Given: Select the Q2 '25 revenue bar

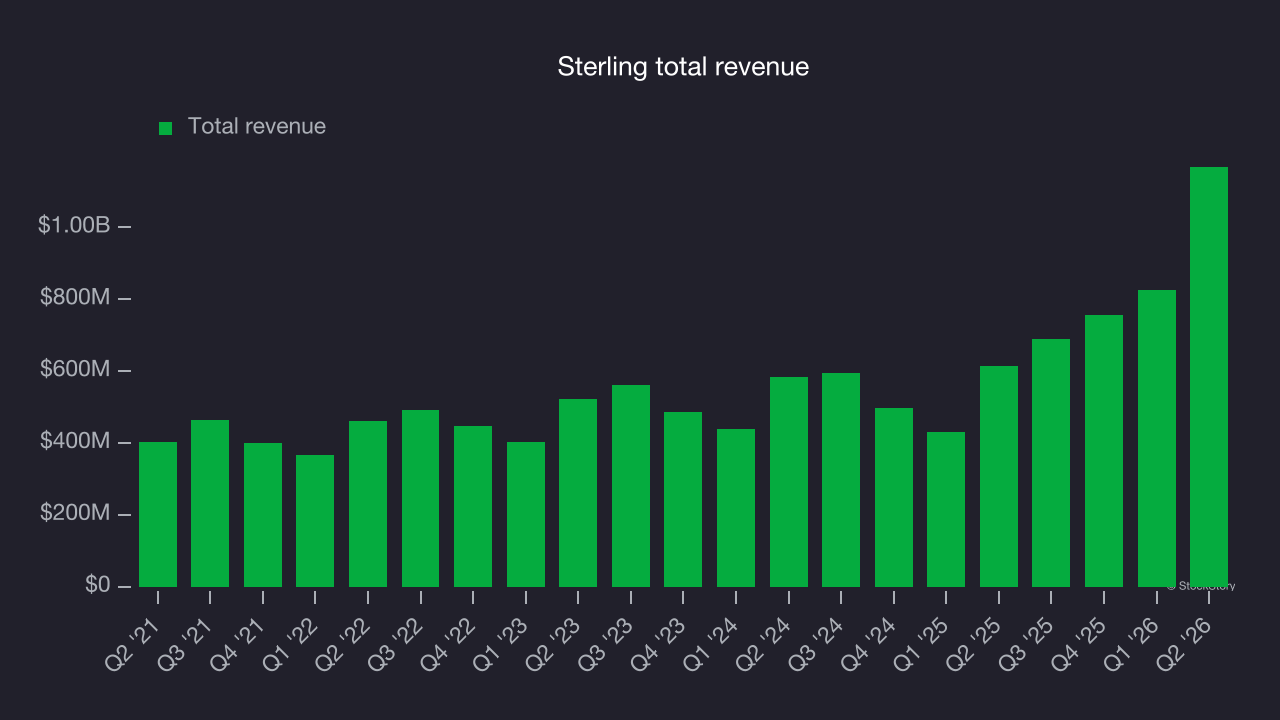Looking at the screenshot, I should pos(999,476).
